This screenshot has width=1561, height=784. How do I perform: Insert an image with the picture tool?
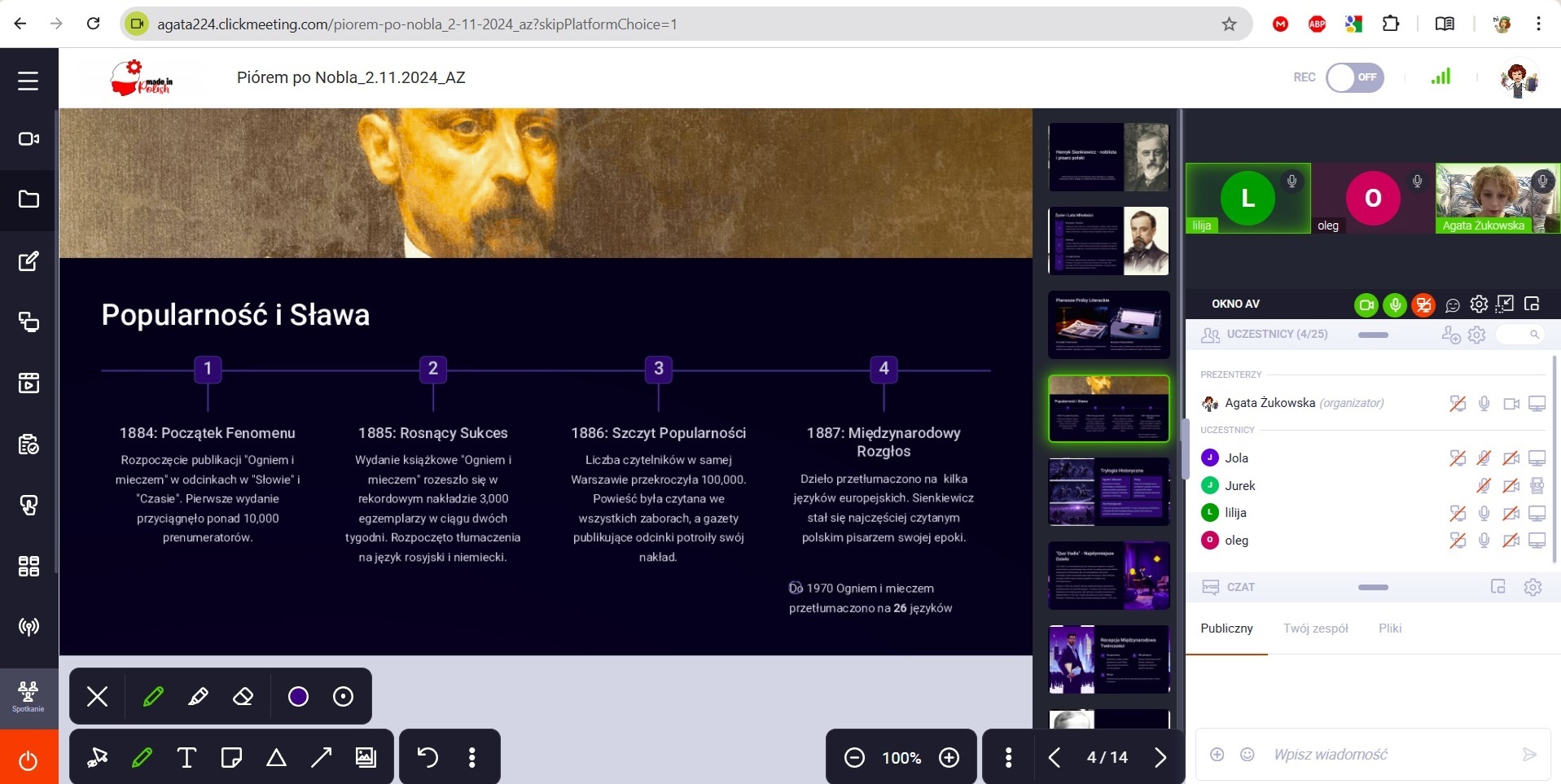pyautogui.click(x=366, y=758)
